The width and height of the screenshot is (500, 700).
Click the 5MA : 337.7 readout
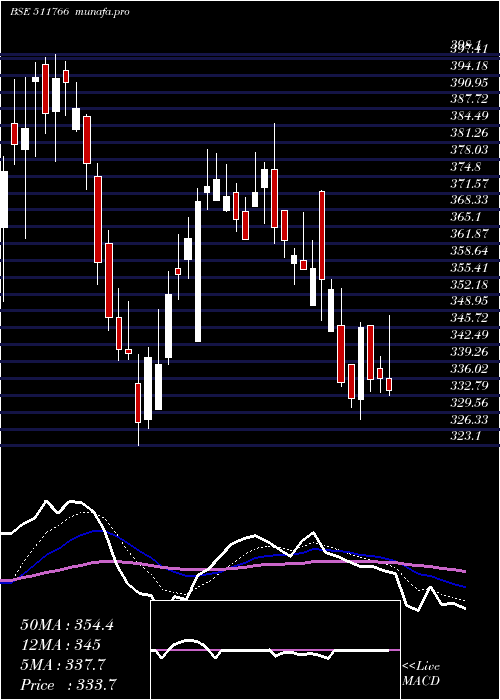pos(62,665)
